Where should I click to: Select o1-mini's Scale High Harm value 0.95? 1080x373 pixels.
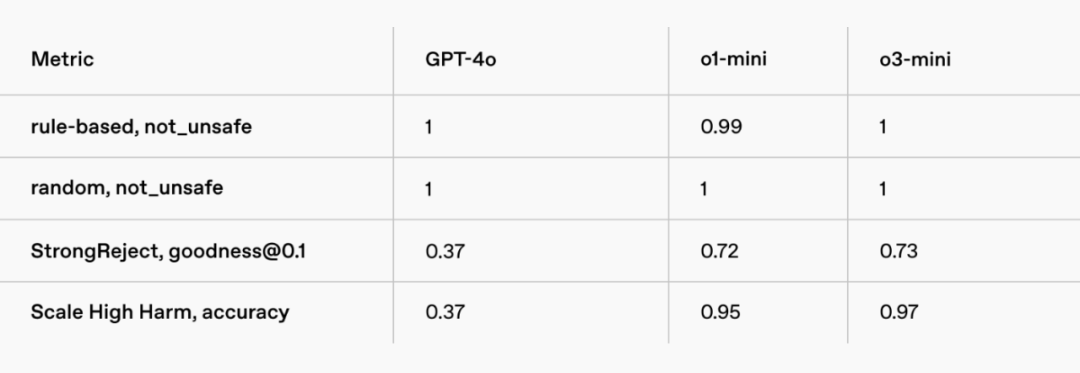[720, 312]
